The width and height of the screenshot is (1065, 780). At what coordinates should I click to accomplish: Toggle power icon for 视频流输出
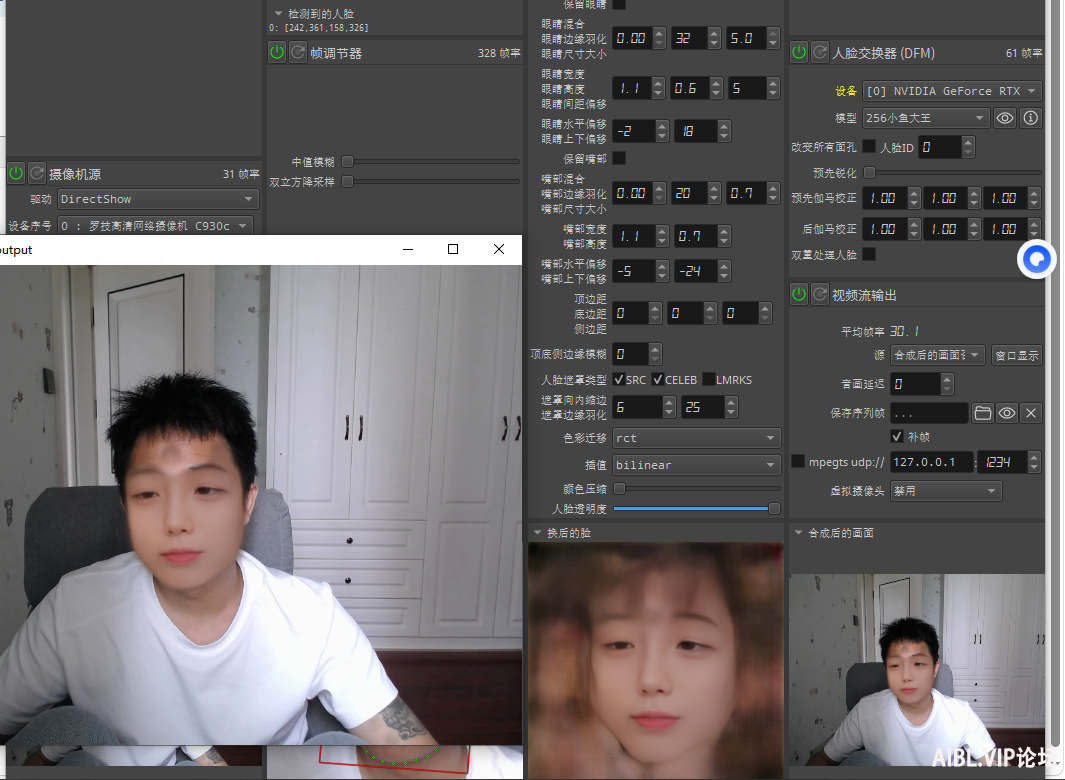799,294
